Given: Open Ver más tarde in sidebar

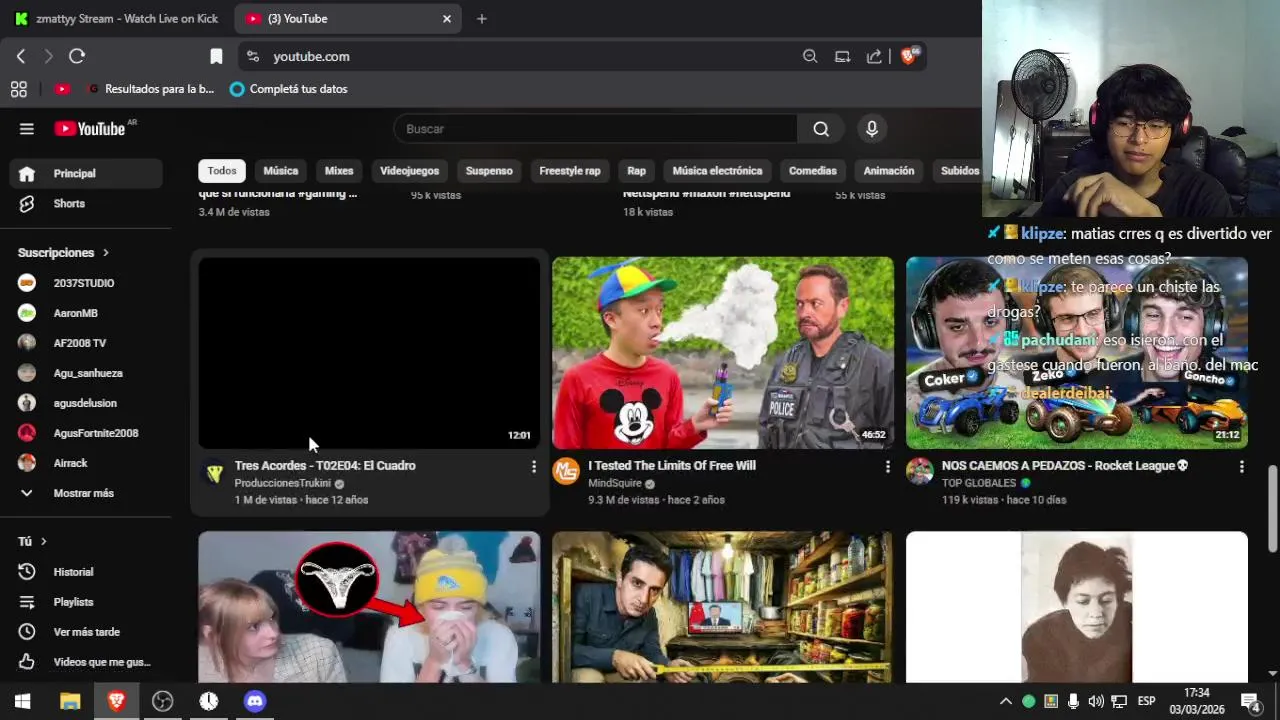Looking at the screenshot, I should [x=86, y=632].
